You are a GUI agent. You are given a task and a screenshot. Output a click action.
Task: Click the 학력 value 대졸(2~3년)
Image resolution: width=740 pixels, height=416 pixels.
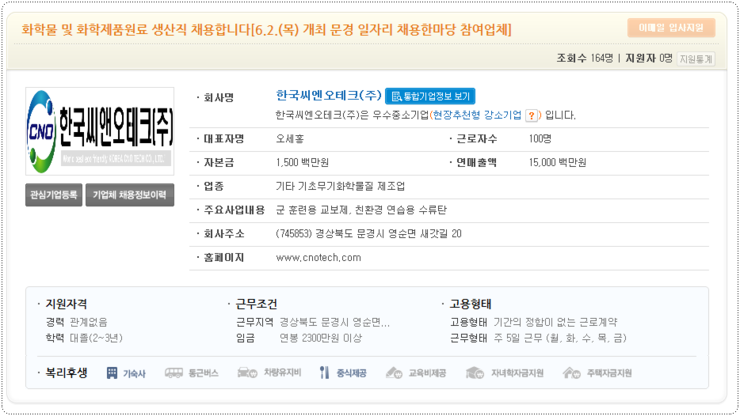point(96,338)
